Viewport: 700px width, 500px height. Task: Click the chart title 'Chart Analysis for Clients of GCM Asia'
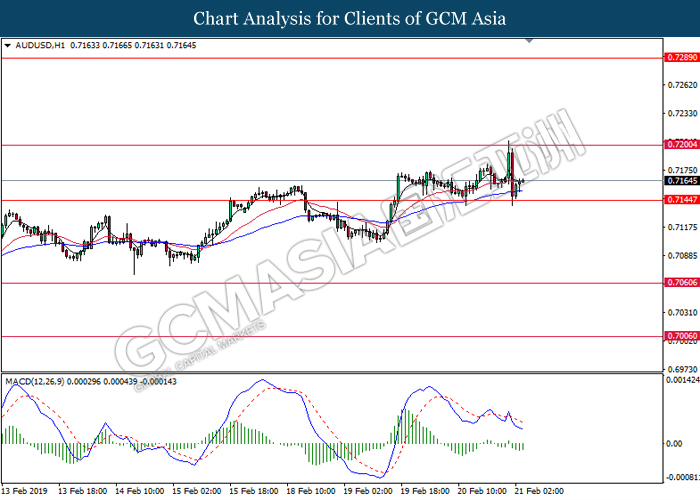(x=350, y=18)
